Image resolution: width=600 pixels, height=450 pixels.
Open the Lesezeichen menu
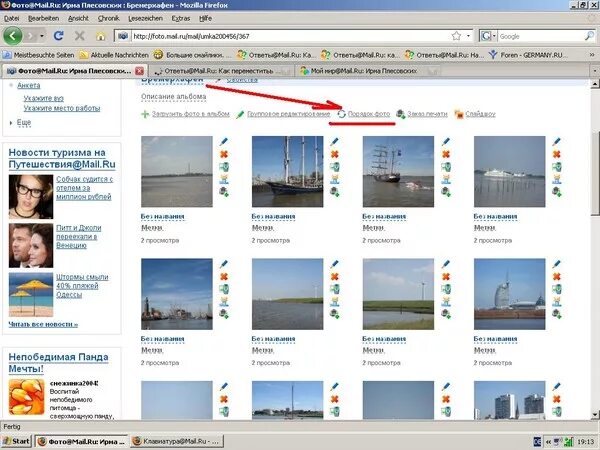tap(145, 18)
